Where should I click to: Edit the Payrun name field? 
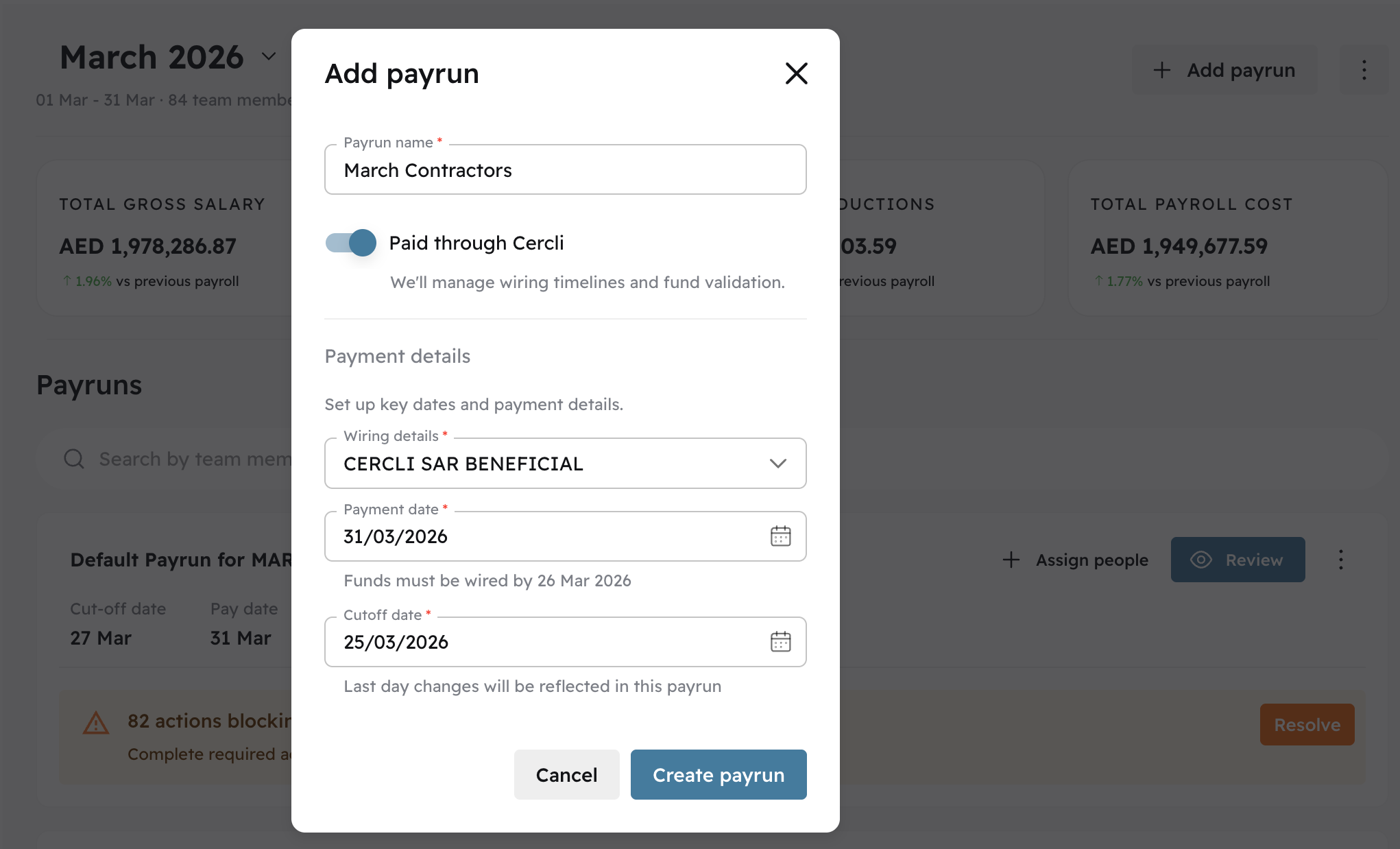pyautogui.click(x=566, y=169)
